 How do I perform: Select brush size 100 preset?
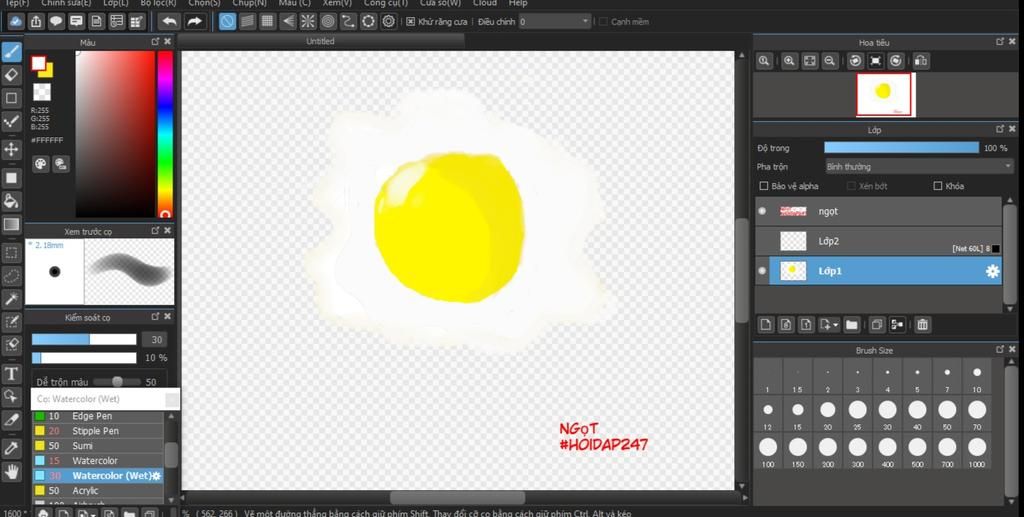(768, 451)
